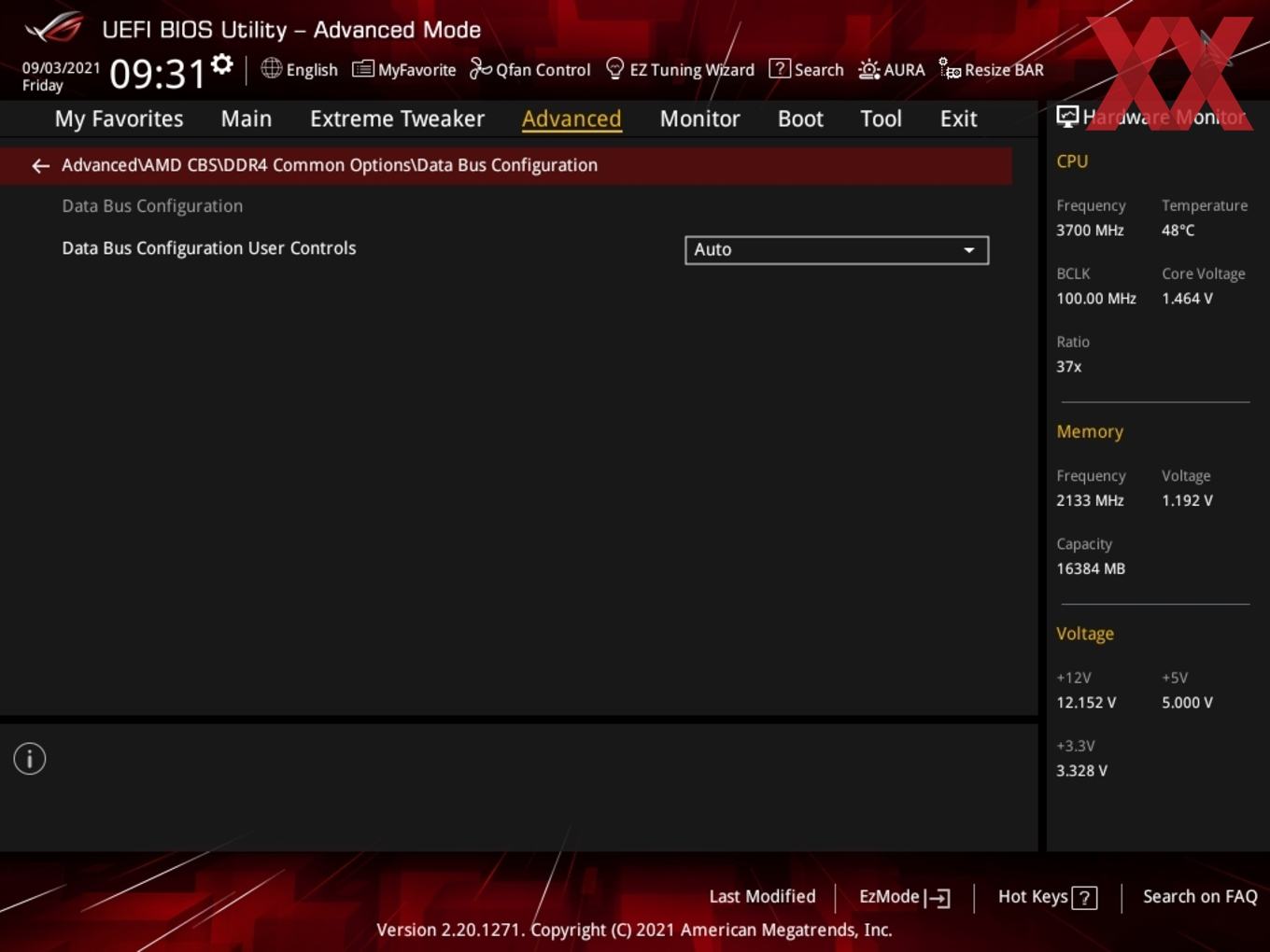Screen dimensions: 1270x952
Task: Click the Data Bus Configuration User Controls label
Action: (x=209, y=248)
